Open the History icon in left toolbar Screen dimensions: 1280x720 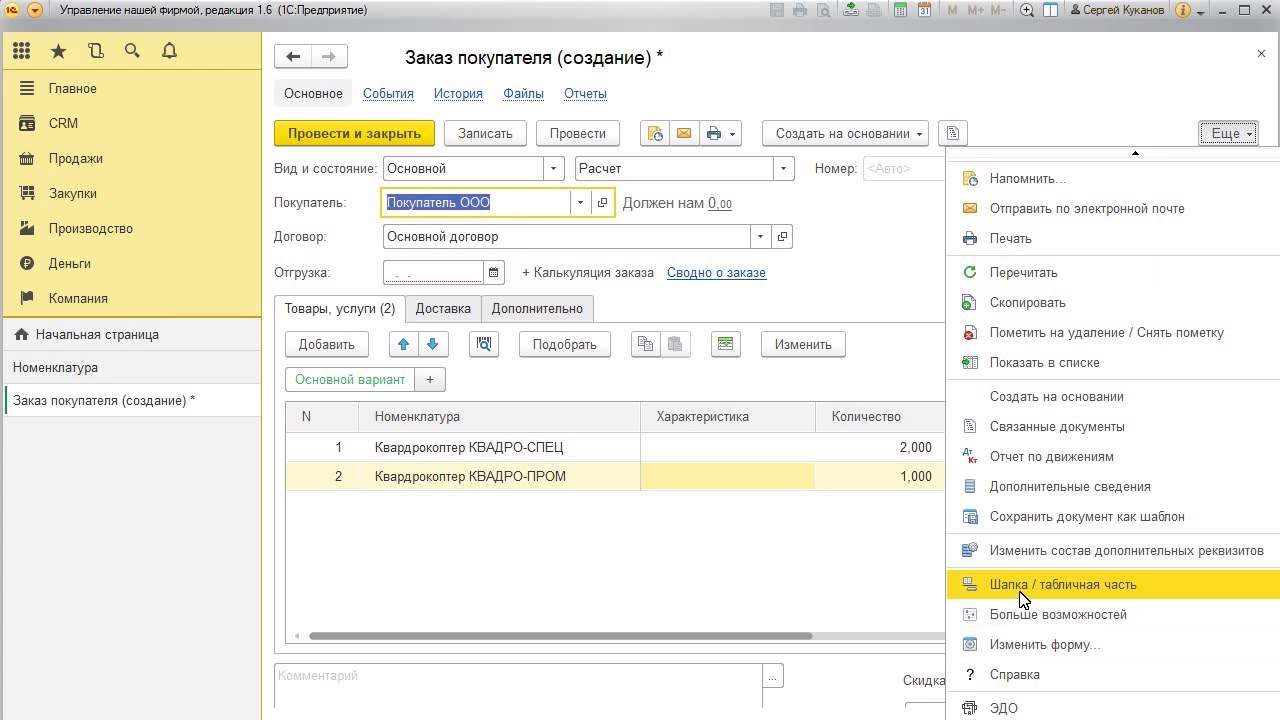pos(95,51)
